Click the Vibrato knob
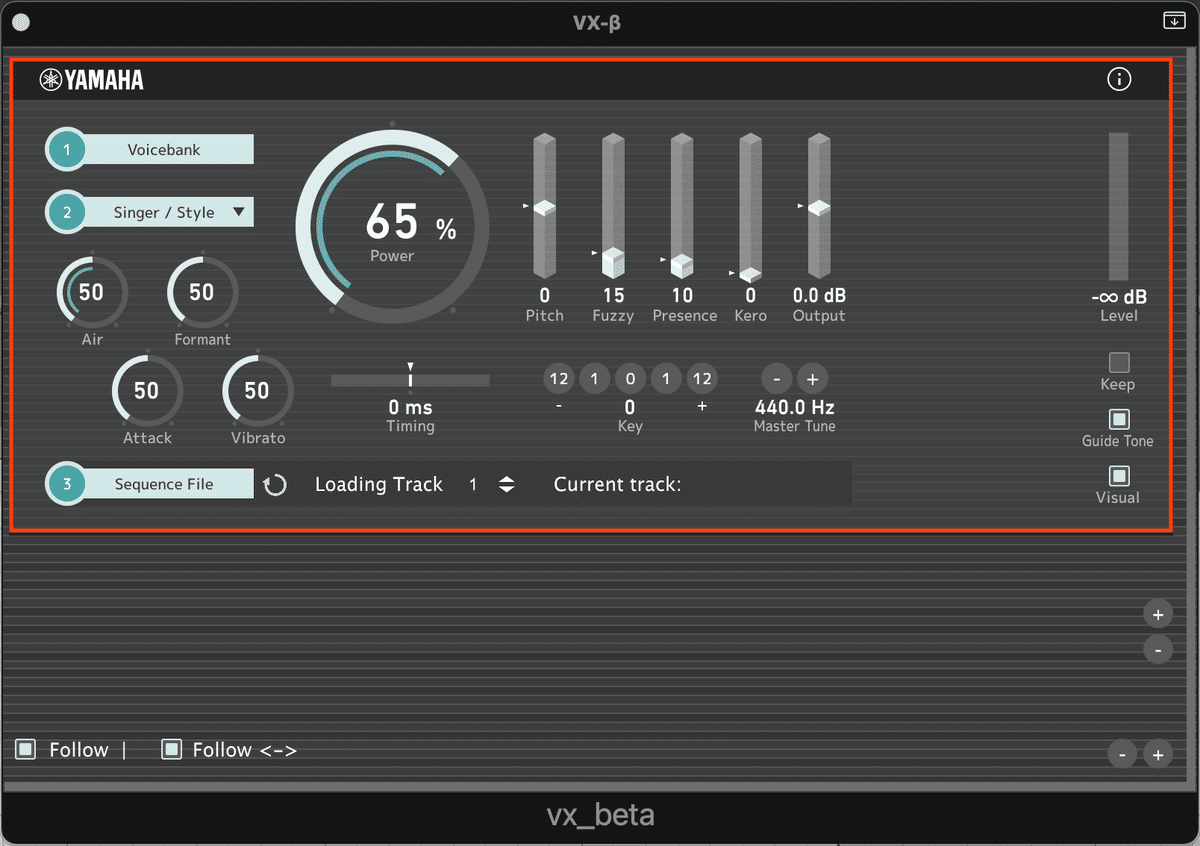The height and width of the screenshot is (846, 1200). point(257,391)
